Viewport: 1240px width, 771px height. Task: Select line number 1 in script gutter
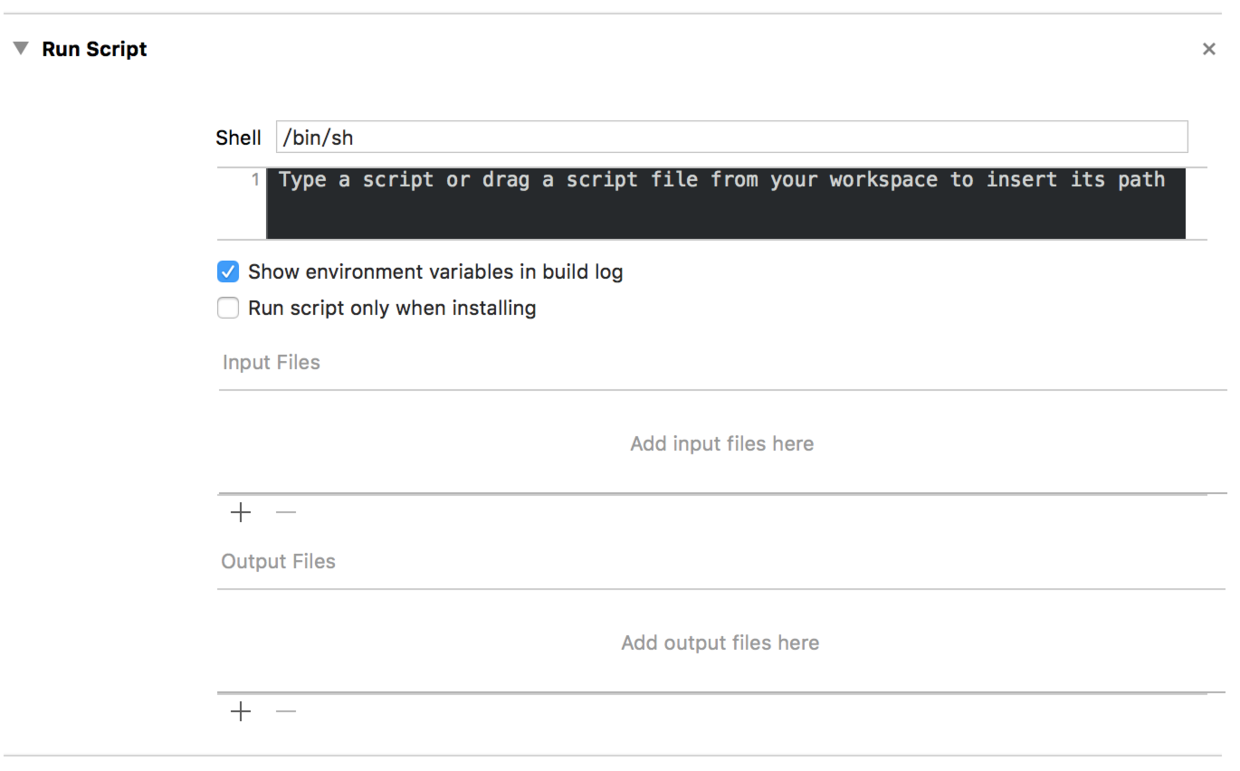pyautogui.click(x=255, y=180)
